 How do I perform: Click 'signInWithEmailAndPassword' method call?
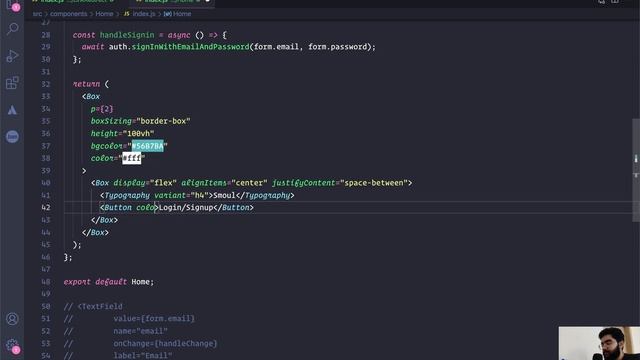(190, 47)
